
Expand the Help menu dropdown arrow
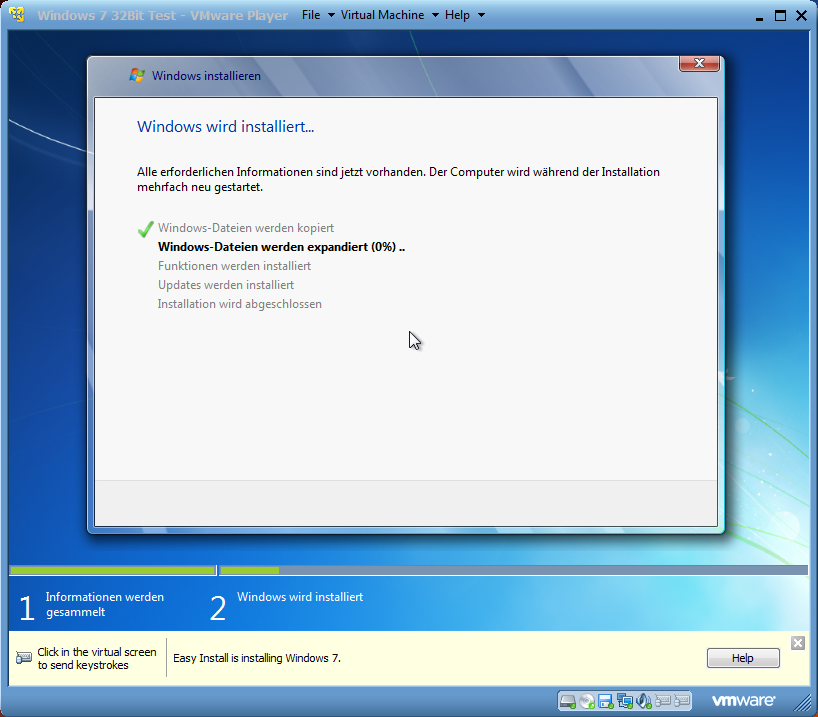[x=482, y=15]
